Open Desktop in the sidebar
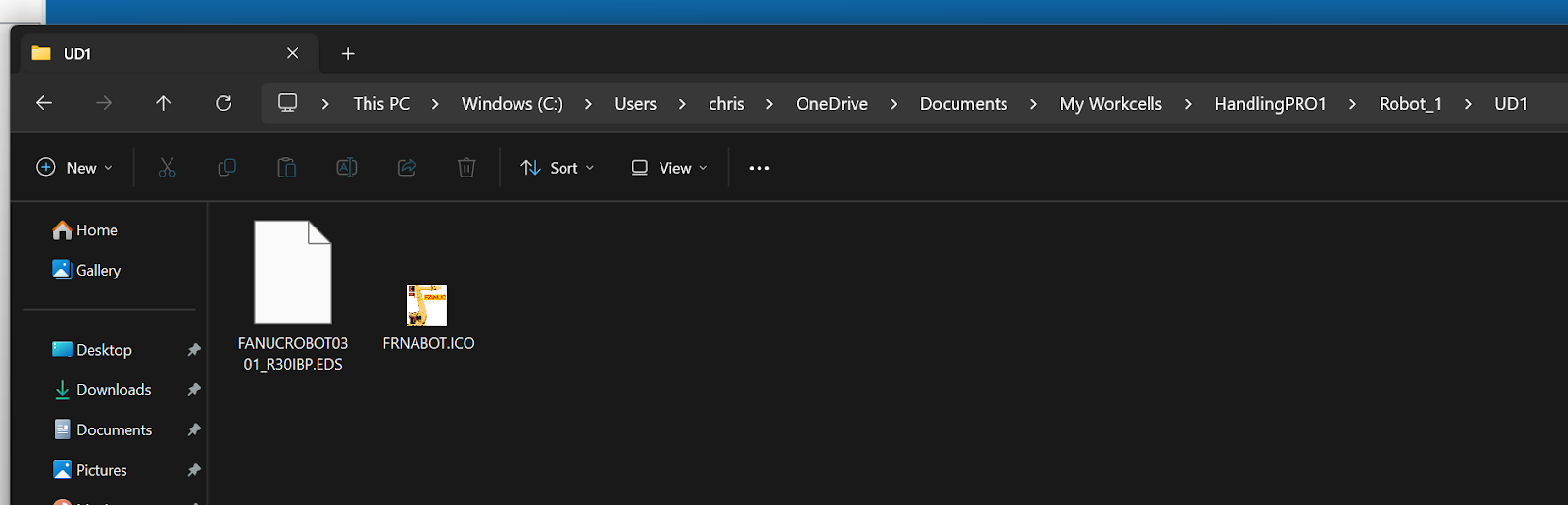This screenshot has width=1568, height=505. point(92,350)
